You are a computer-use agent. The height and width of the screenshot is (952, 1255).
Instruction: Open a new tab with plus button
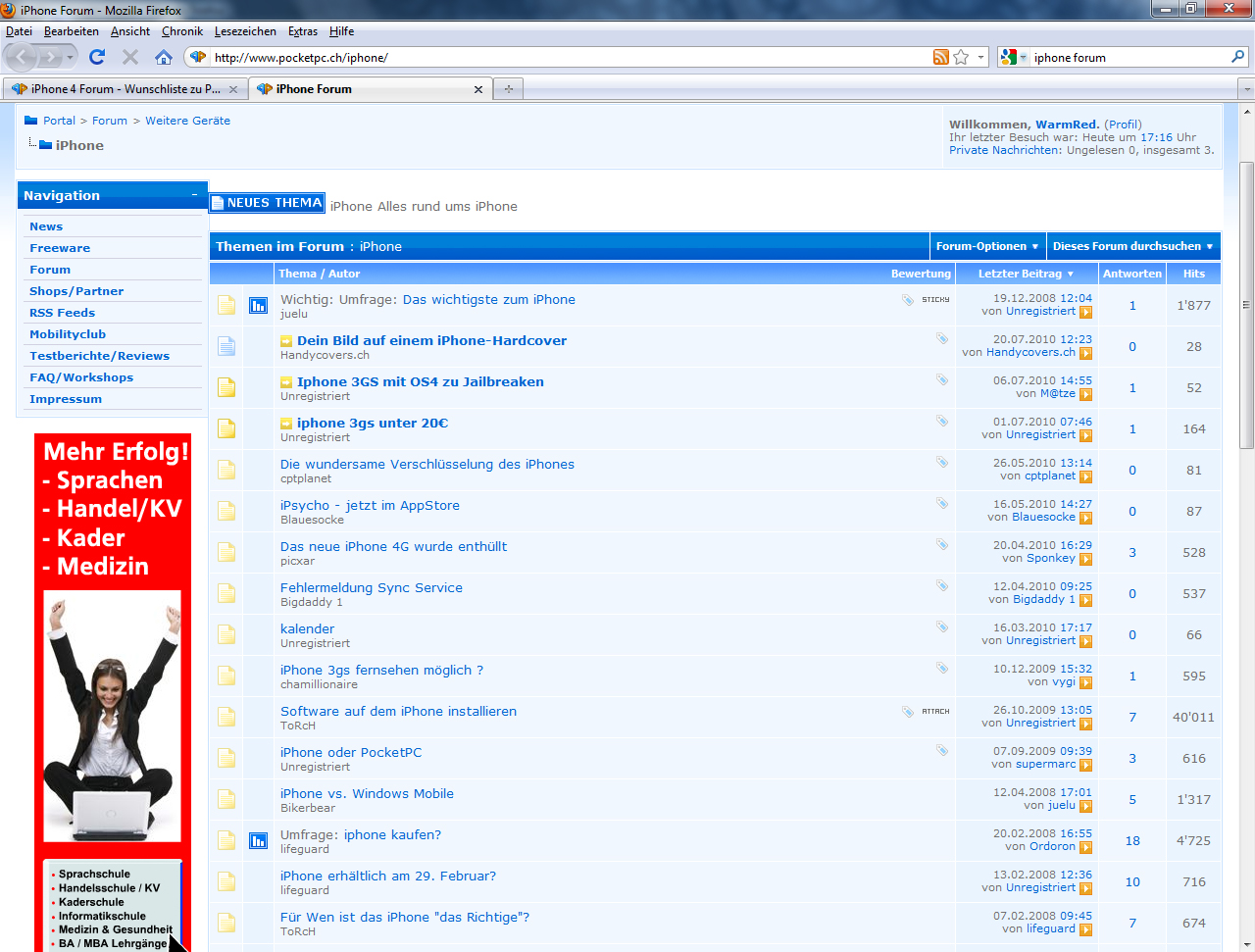(x=508, y=89)
